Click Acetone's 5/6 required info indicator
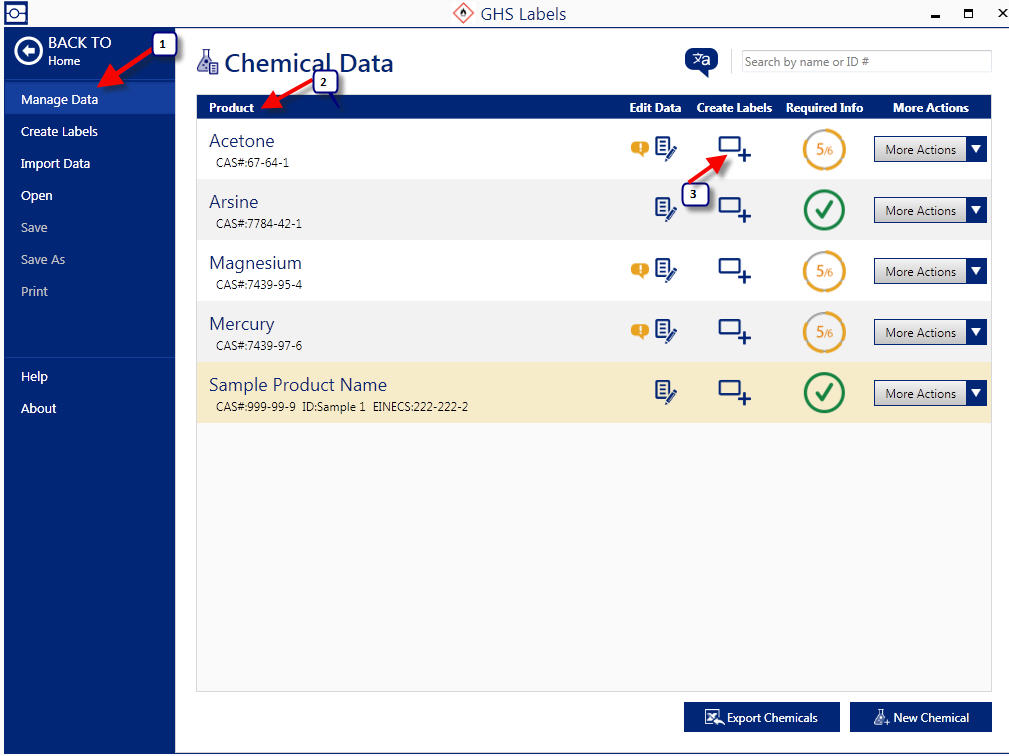 point(824,149)
